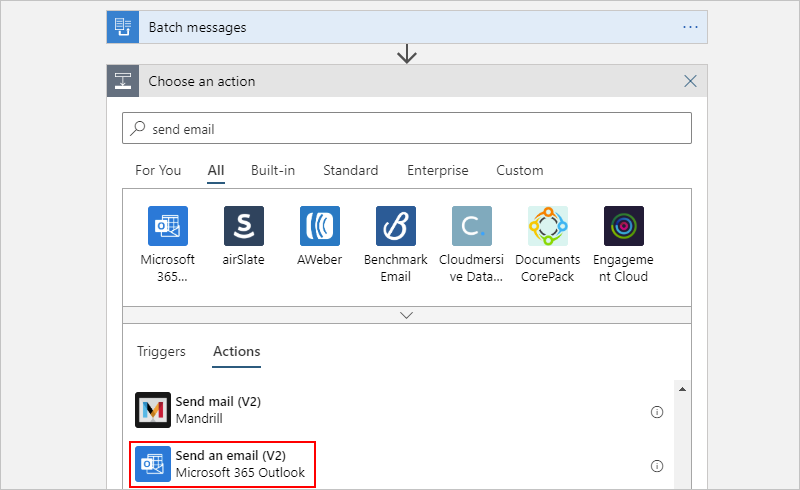Image resolution: width=800 pixels, height=490 pixels.
Task: Show info for Send an email (V2)
Action: (x=657, y=466)
